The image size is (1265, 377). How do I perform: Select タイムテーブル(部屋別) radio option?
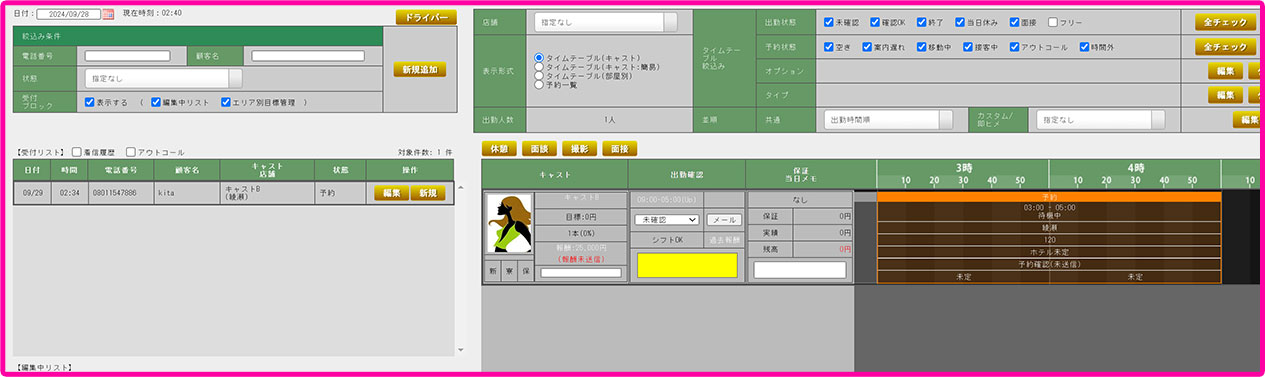(x=540, y=76)
